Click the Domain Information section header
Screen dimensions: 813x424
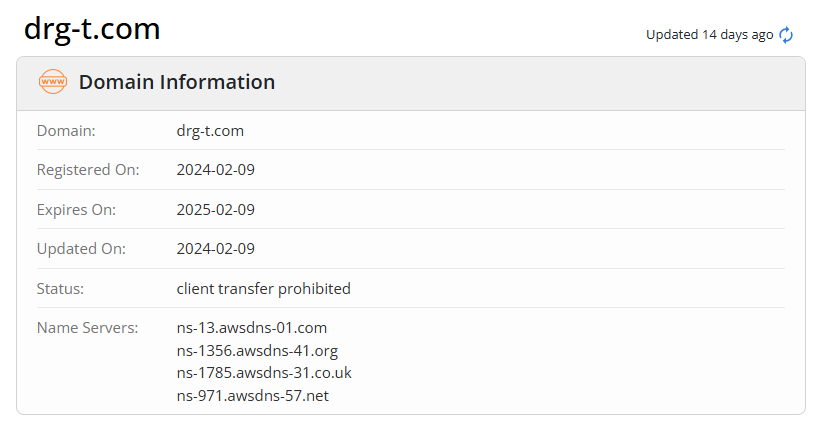176,82
